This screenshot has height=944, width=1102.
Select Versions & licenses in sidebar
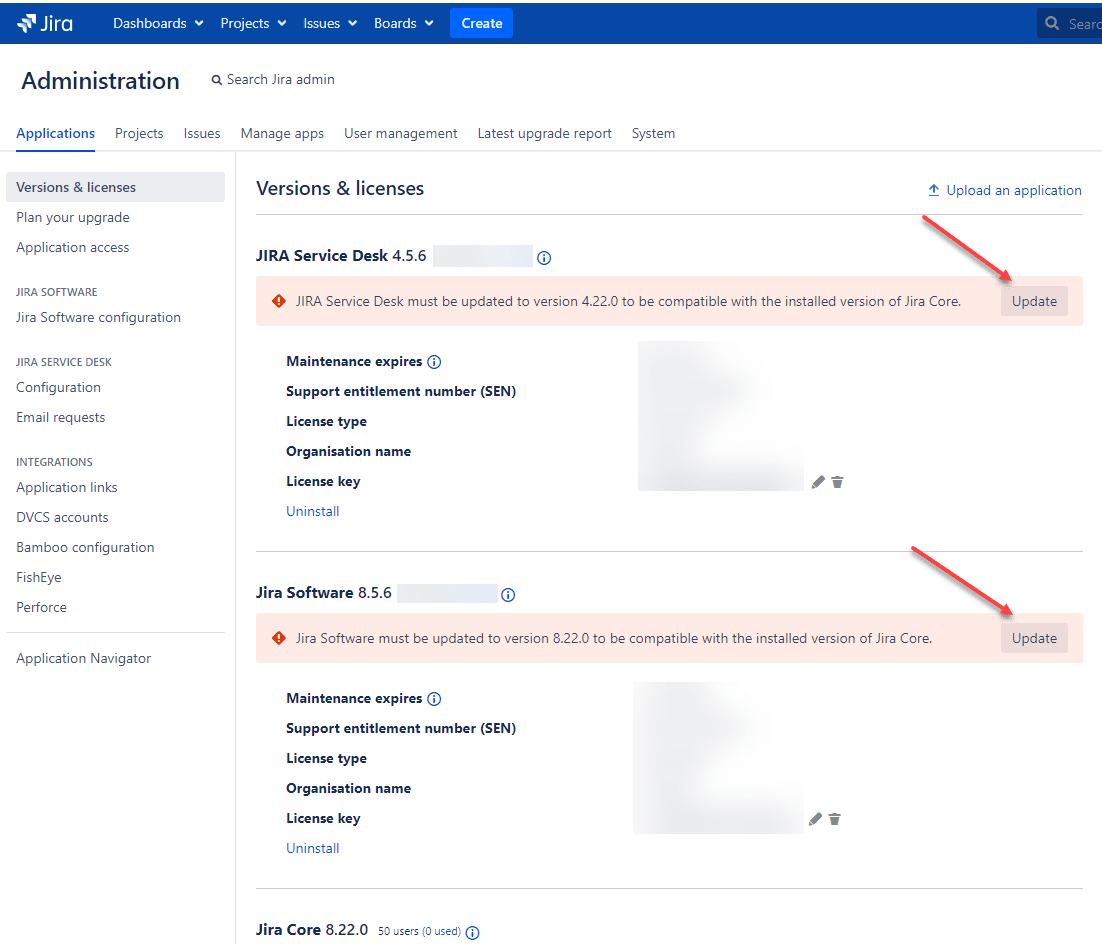115,187
